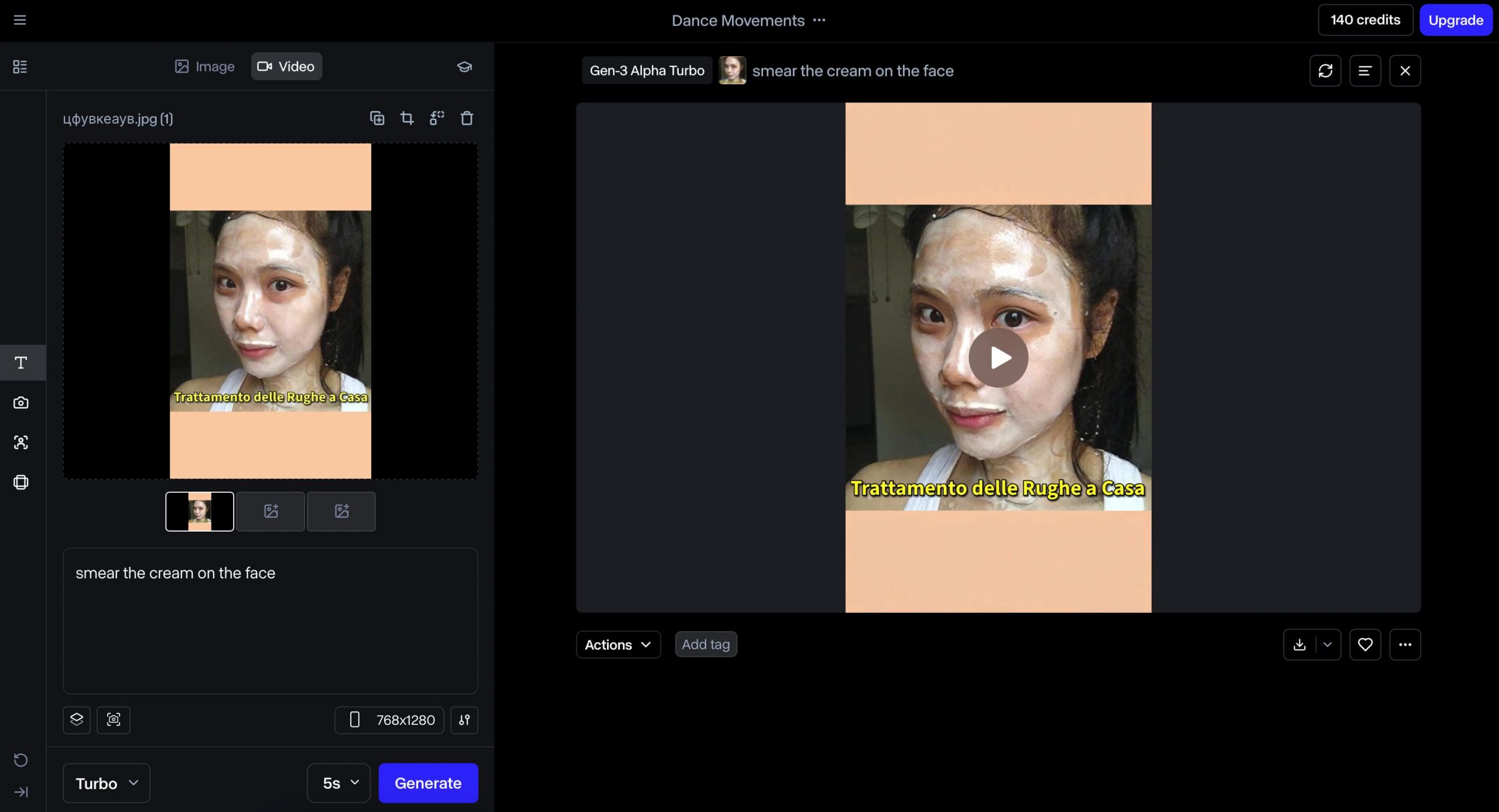Delete the uploaded image
1499x812 pixels.
(467, 118)
